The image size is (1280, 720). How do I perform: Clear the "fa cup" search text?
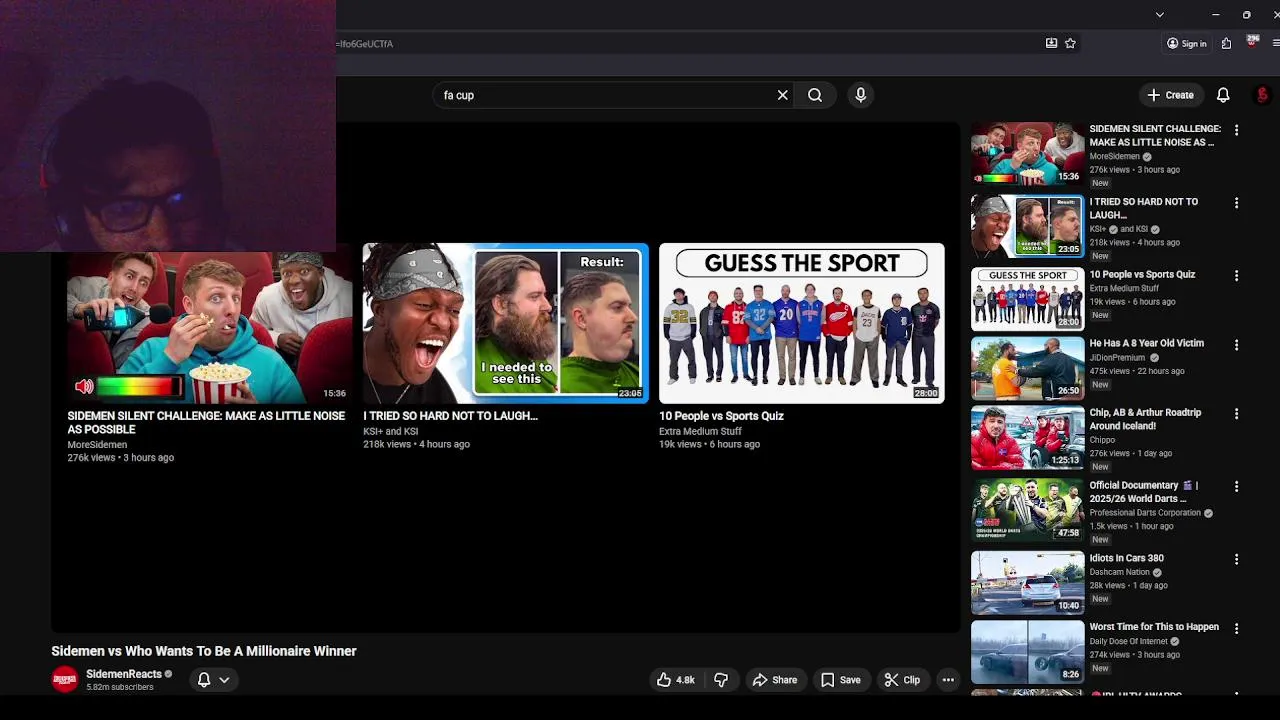pyautogui.click(x=782, y=95)
